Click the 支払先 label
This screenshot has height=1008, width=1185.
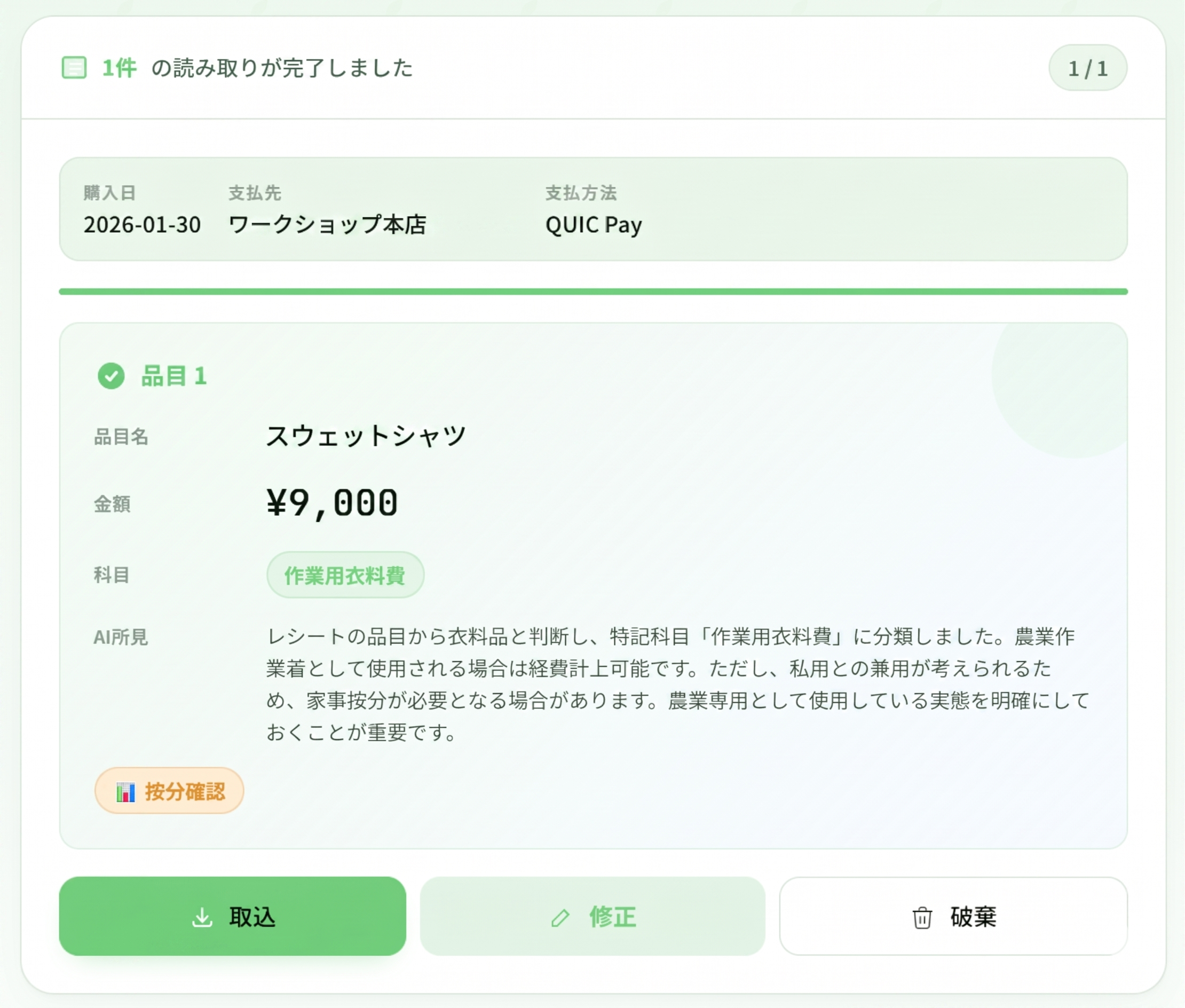[255, 193]
